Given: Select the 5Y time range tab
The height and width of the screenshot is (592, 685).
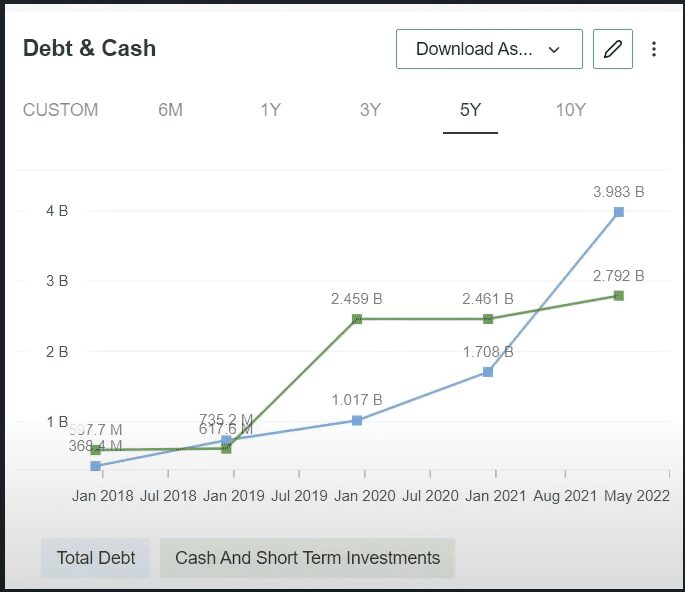Looking at the screenshot, I should pyautogui.click(x=471, y=110).
